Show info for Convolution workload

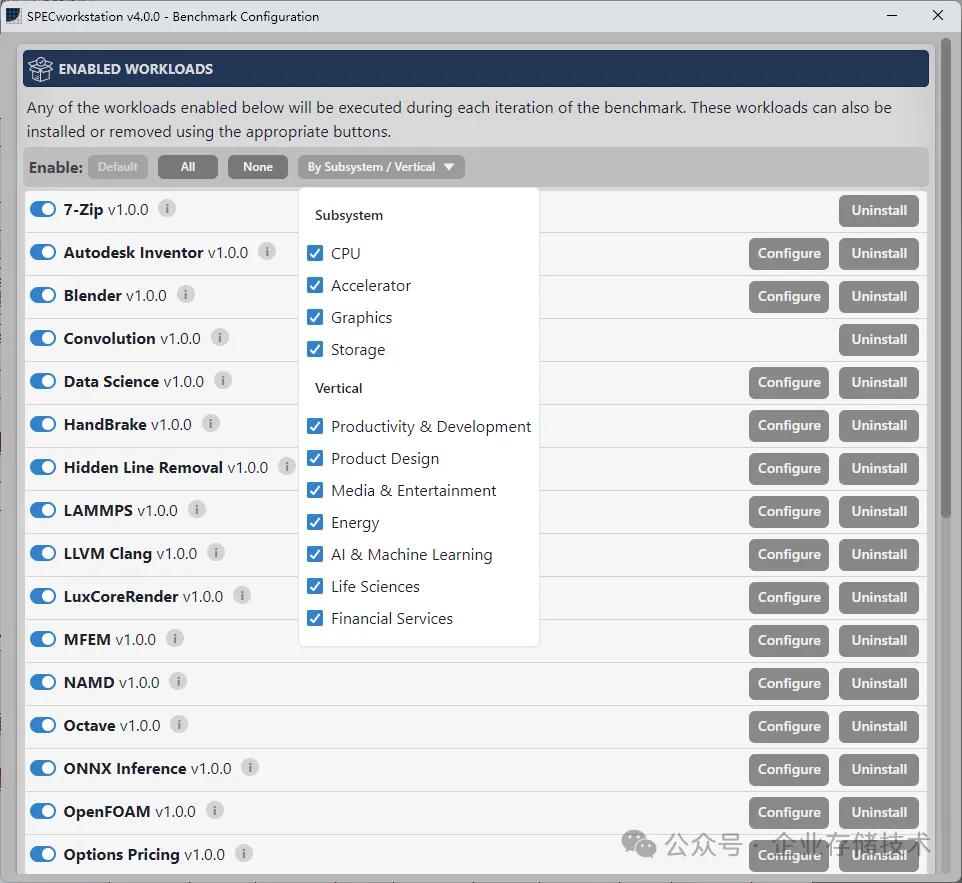click(220, 338)
